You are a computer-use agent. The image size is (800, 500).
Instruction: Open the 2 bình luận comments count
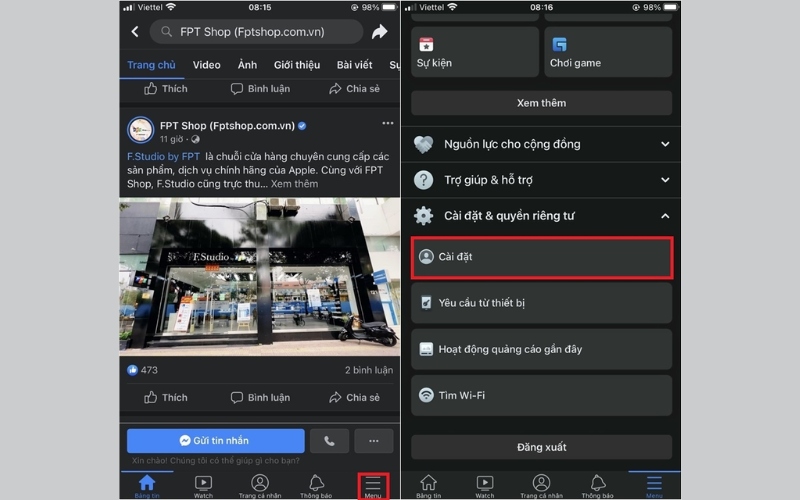point(369,370)
